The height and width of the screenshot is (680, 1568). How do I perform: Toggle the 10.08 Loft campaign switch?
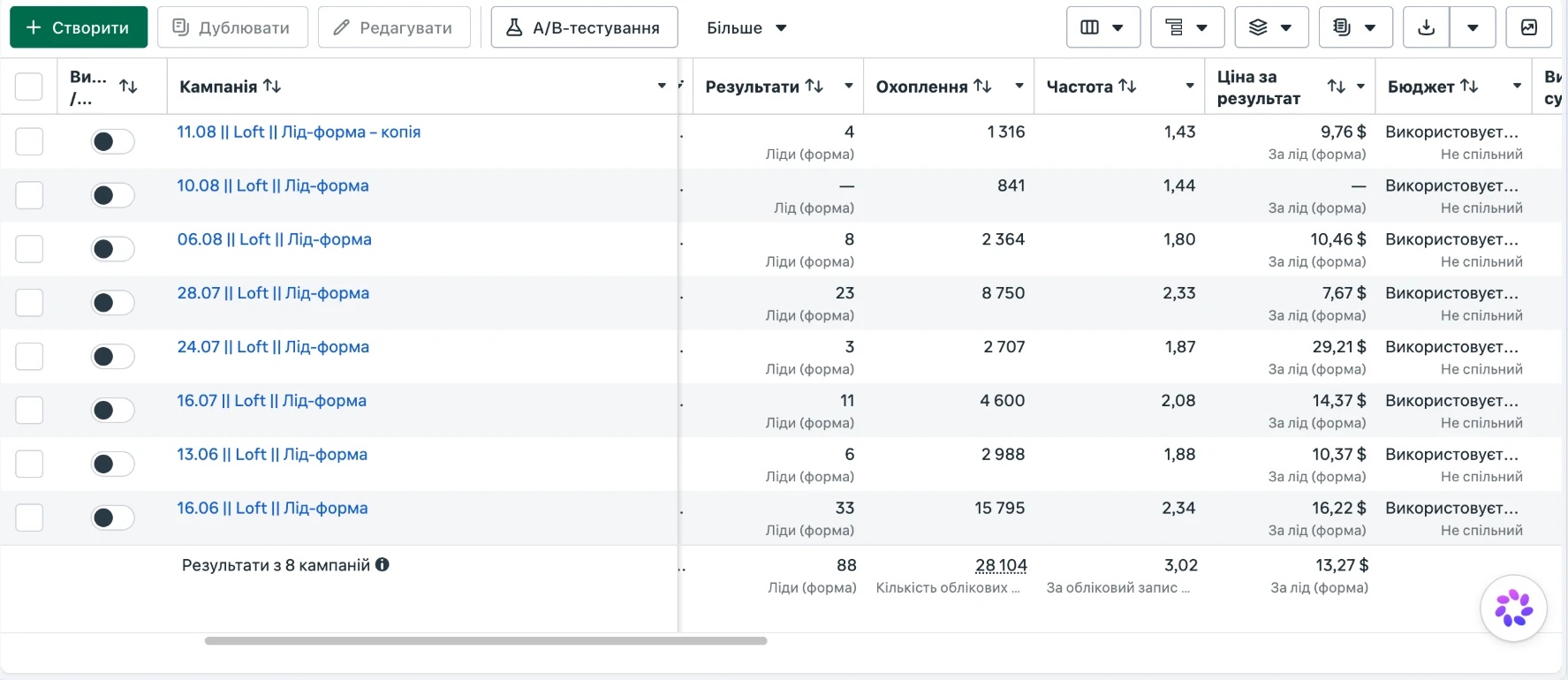coord(113,195)
